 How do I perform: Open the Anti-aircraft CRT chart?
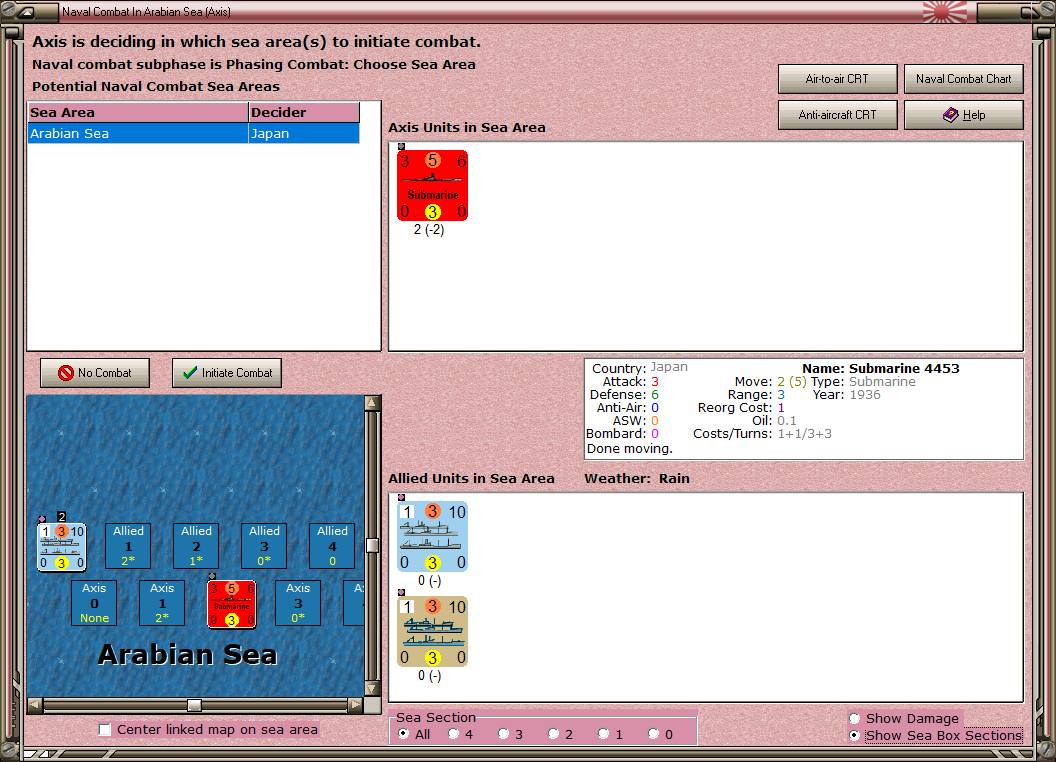pyautogui.click(x=837, y=115)
